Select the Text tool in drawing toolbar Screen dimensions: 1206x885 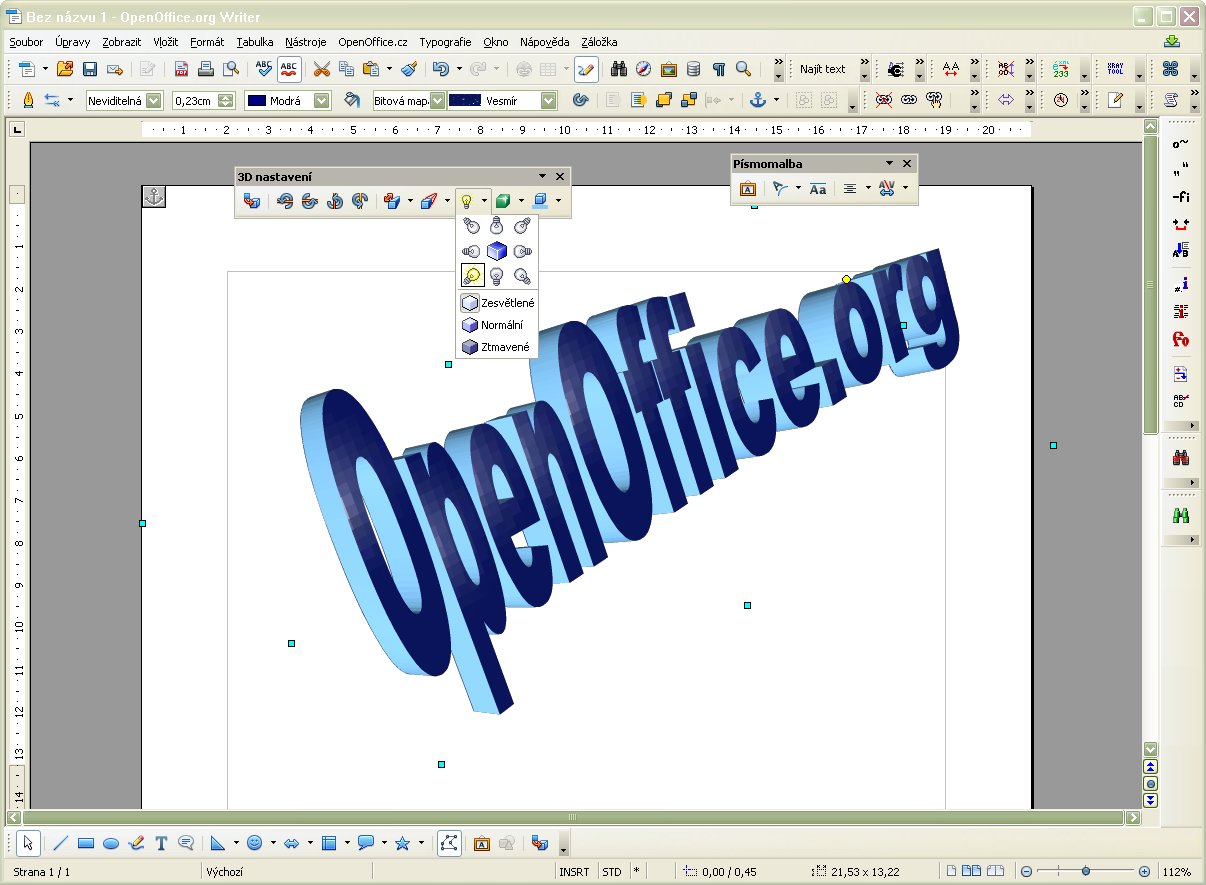[161, 843]
